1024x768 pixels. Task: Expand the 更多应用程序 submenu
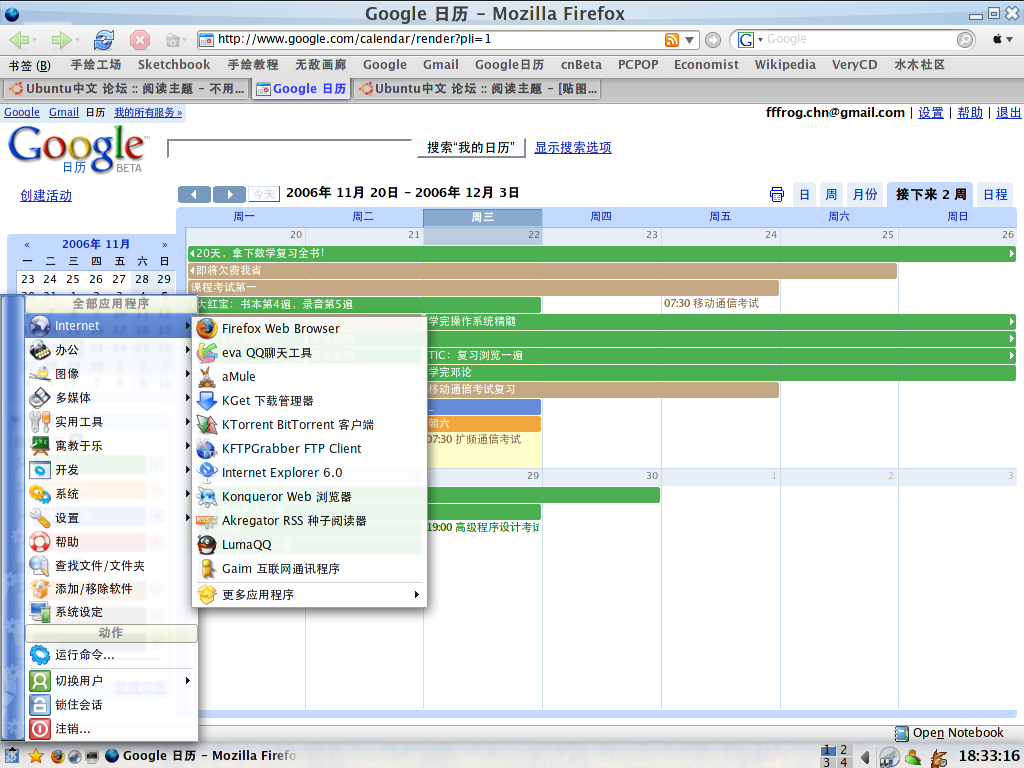309,594
